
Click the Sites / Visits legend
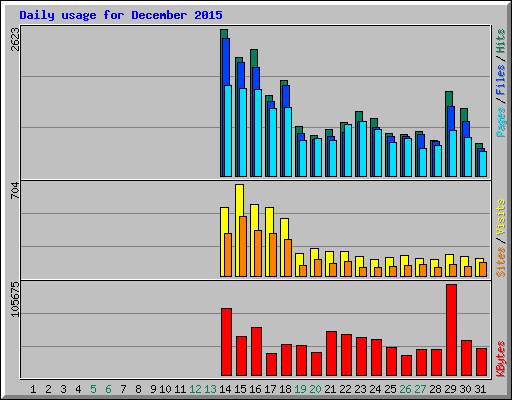pos(500,238)
